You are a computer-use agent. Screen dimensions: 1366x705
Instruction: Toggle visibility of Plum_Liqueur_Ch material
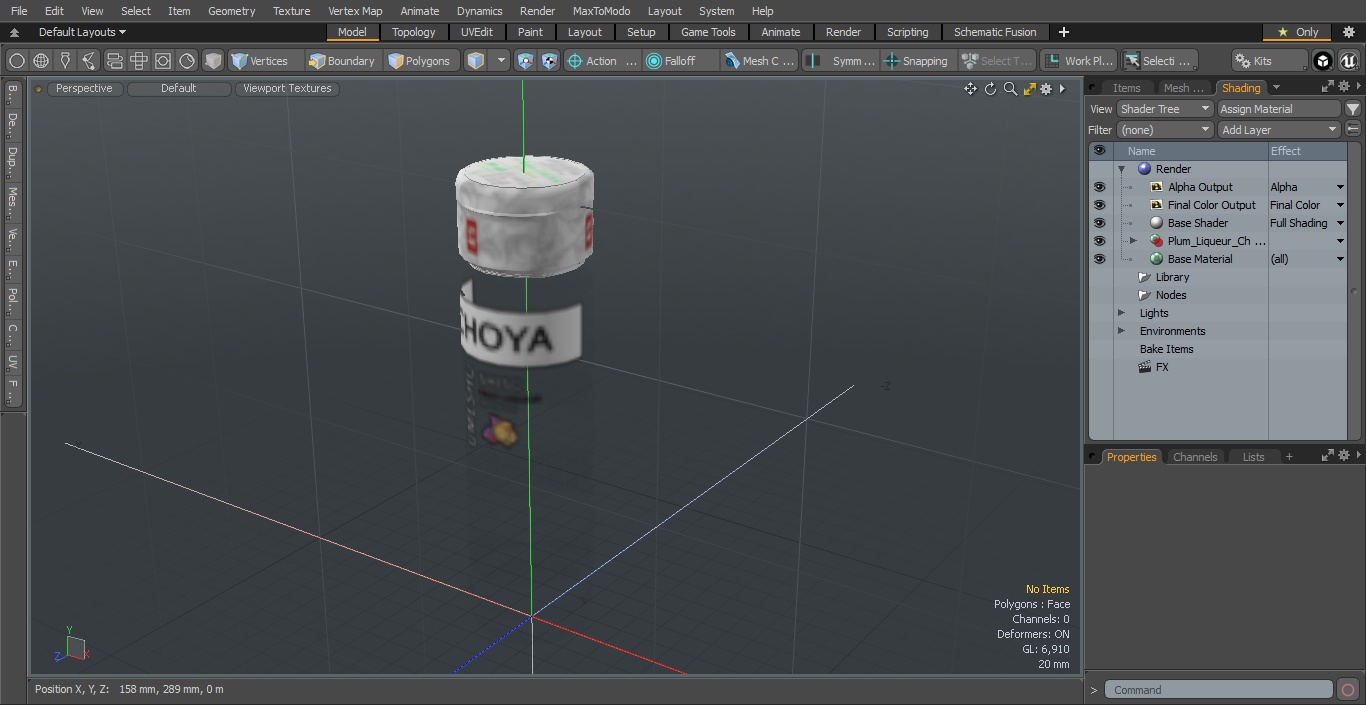[x=1099, y=241]
